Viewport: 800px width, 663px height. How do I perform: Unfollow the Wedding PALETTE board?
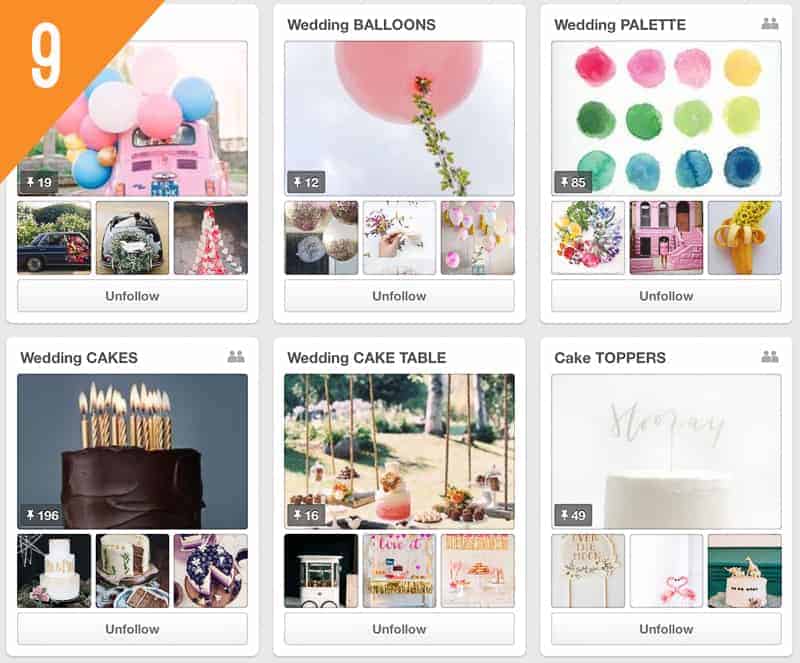pos(666,296)
